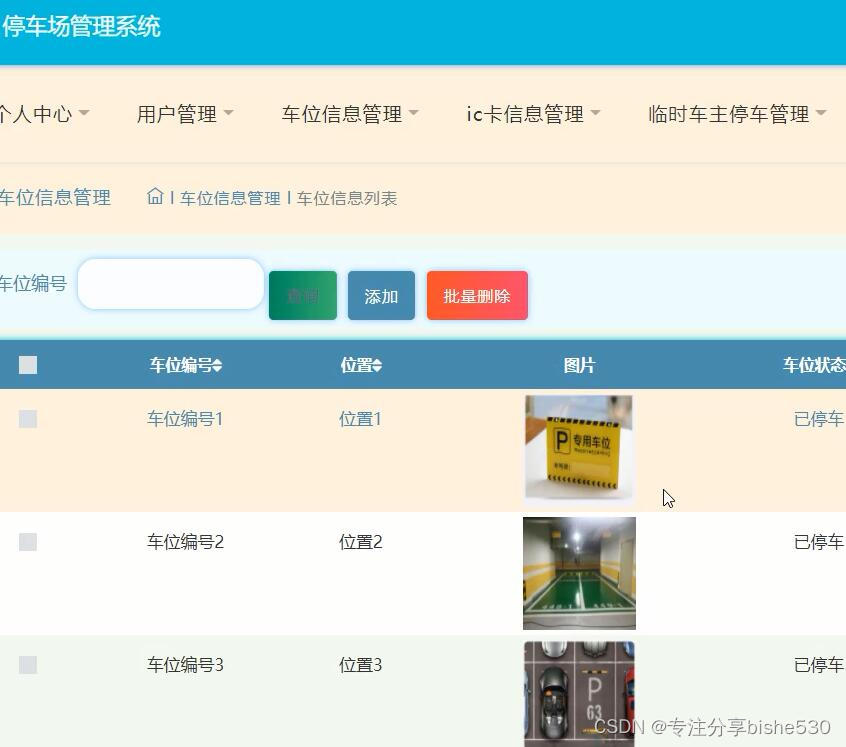This screenshot has width=846, height=747.
Task: Toggle sorting on the 位置 column arrows
Action: tap(378, 365)
